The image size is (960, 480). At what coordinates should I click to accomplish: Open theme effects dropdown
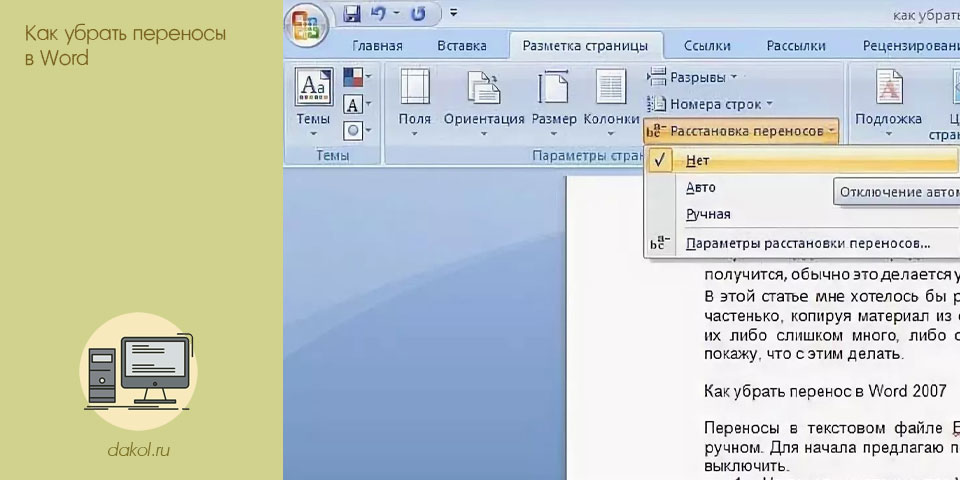tap(357, 130)
